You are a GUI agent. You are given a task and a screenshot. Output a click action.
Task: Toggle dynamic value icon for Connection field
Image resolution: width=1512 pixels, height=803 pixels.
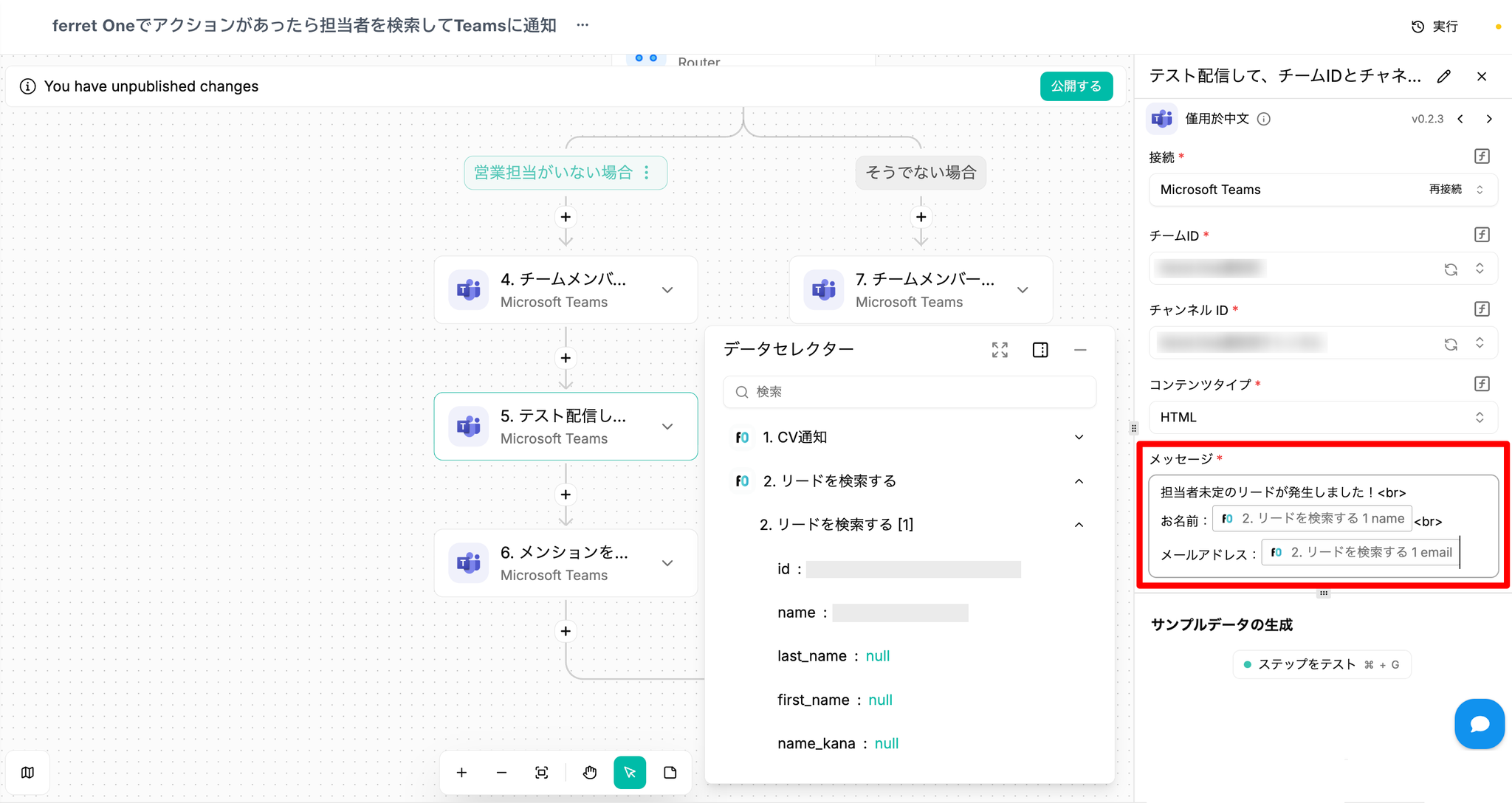(x=1482, y=156)
